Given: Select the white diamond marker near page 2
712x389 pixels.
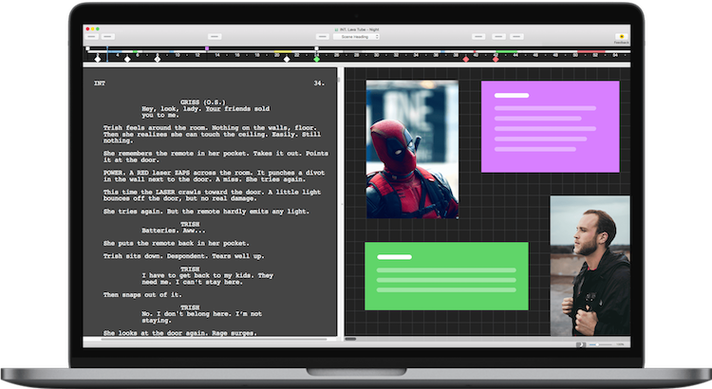Looking at the screenshot, I should click(98, 59).
